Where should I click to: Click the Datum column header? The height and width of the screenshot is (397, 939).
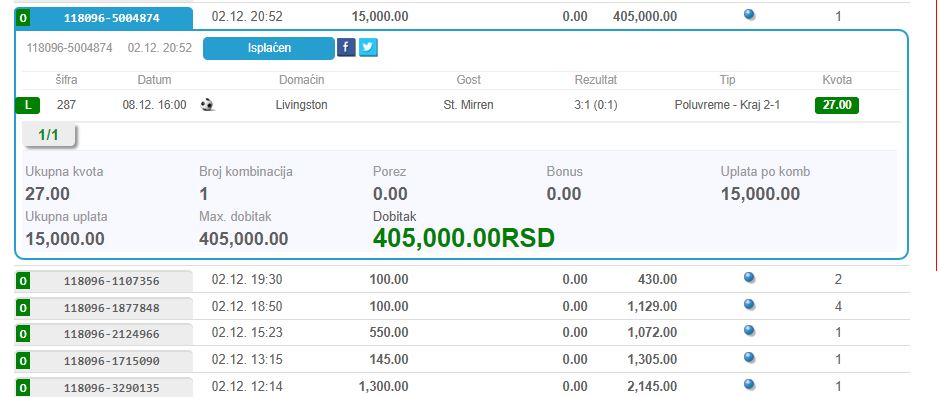coord(155,80)
